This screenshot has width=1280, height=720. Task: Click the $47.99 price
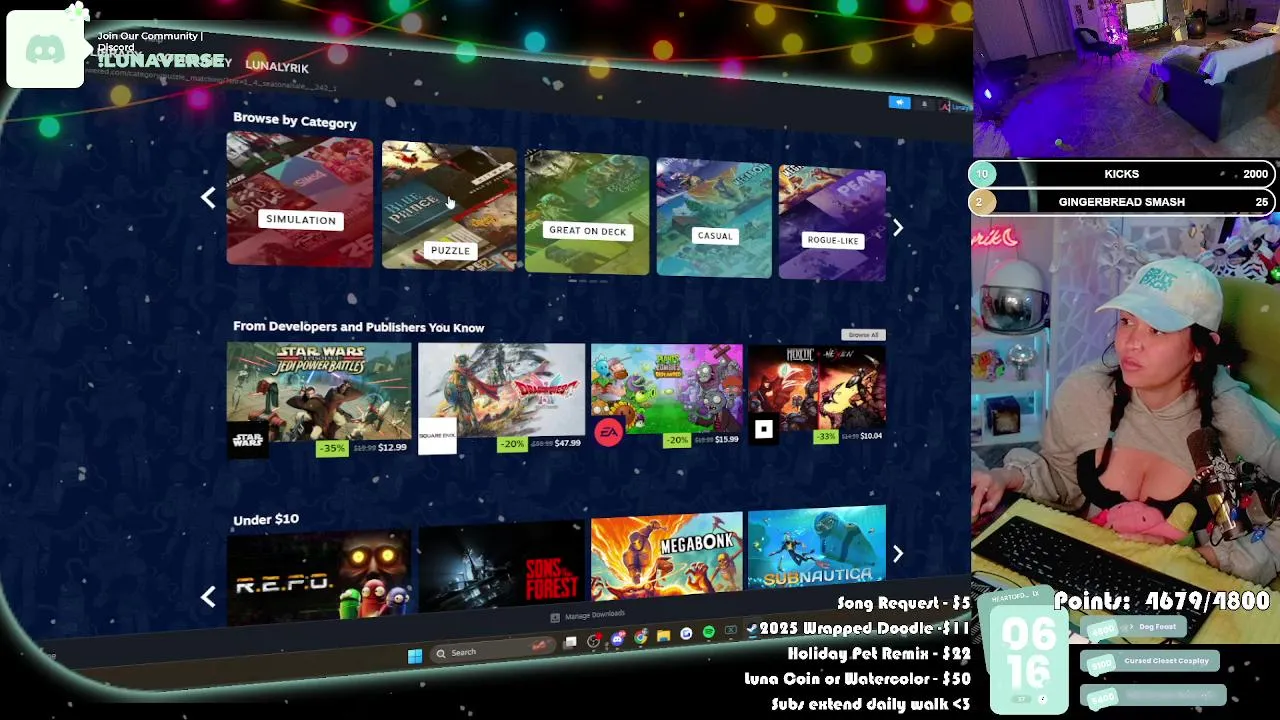(567, 443)
